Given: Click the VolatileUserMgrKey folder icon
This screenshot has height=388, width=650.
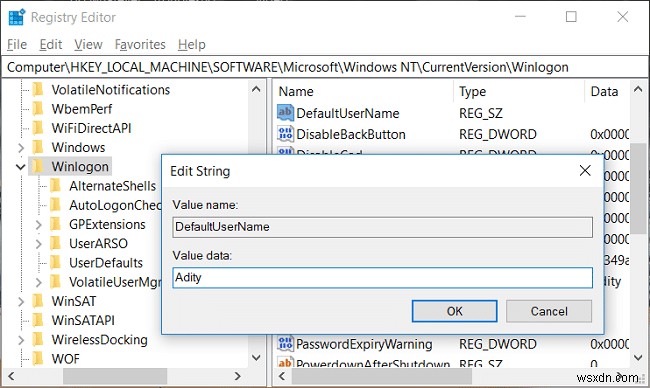Looking at the screenshot, I should tap(56, 282).
